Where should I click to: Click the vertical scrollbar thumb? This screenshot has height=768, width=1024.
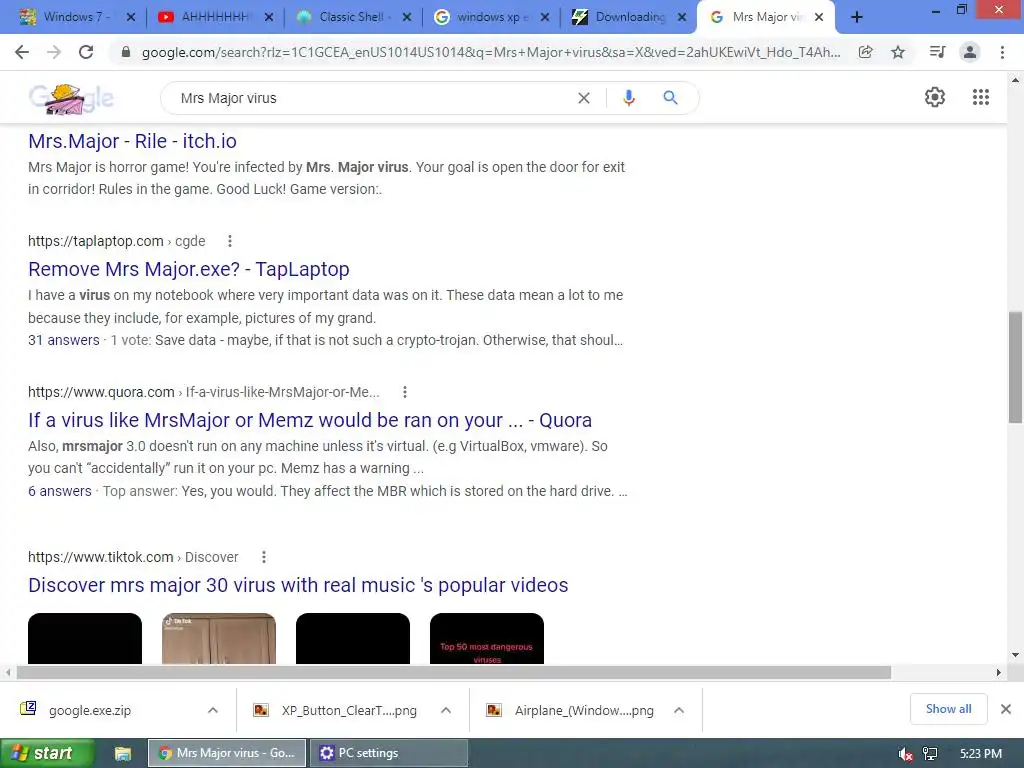[x=1015, y=367]
